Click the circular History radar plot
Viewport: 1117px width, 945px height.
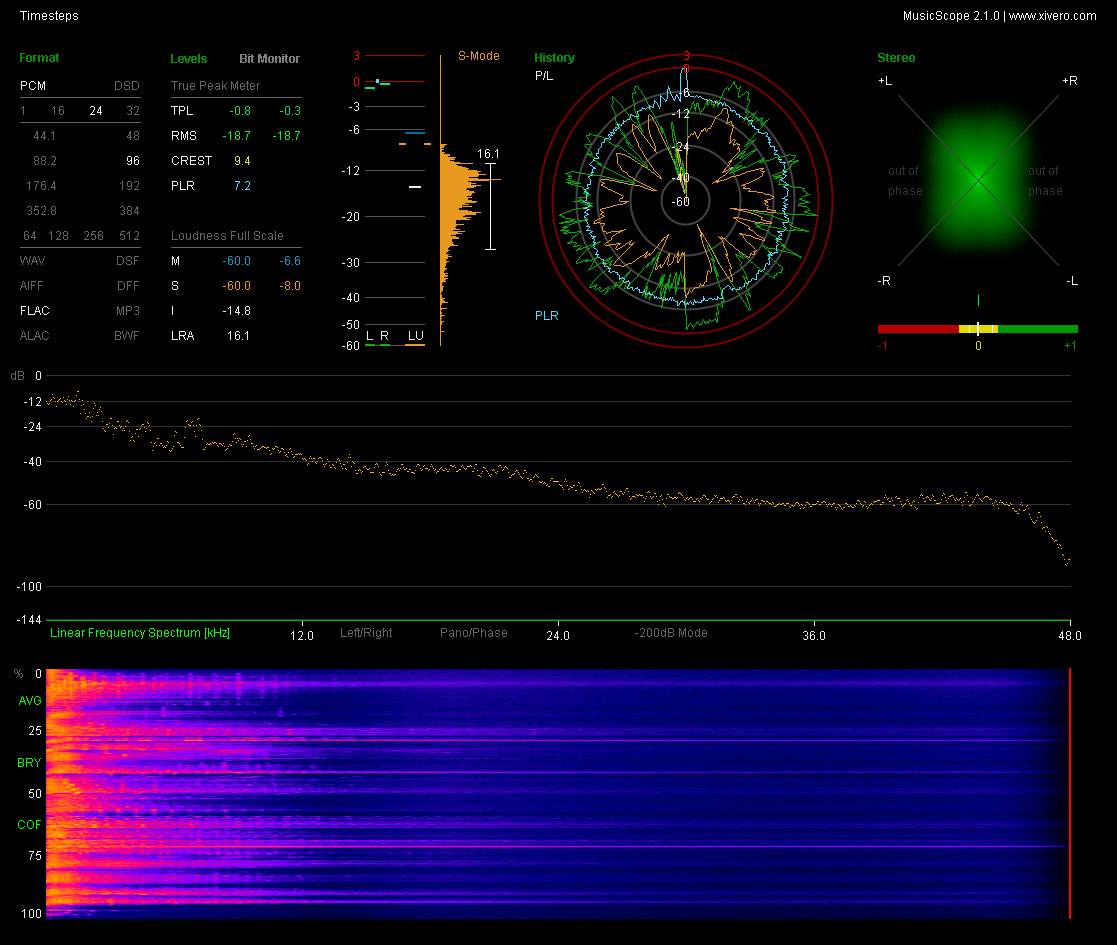686,200
